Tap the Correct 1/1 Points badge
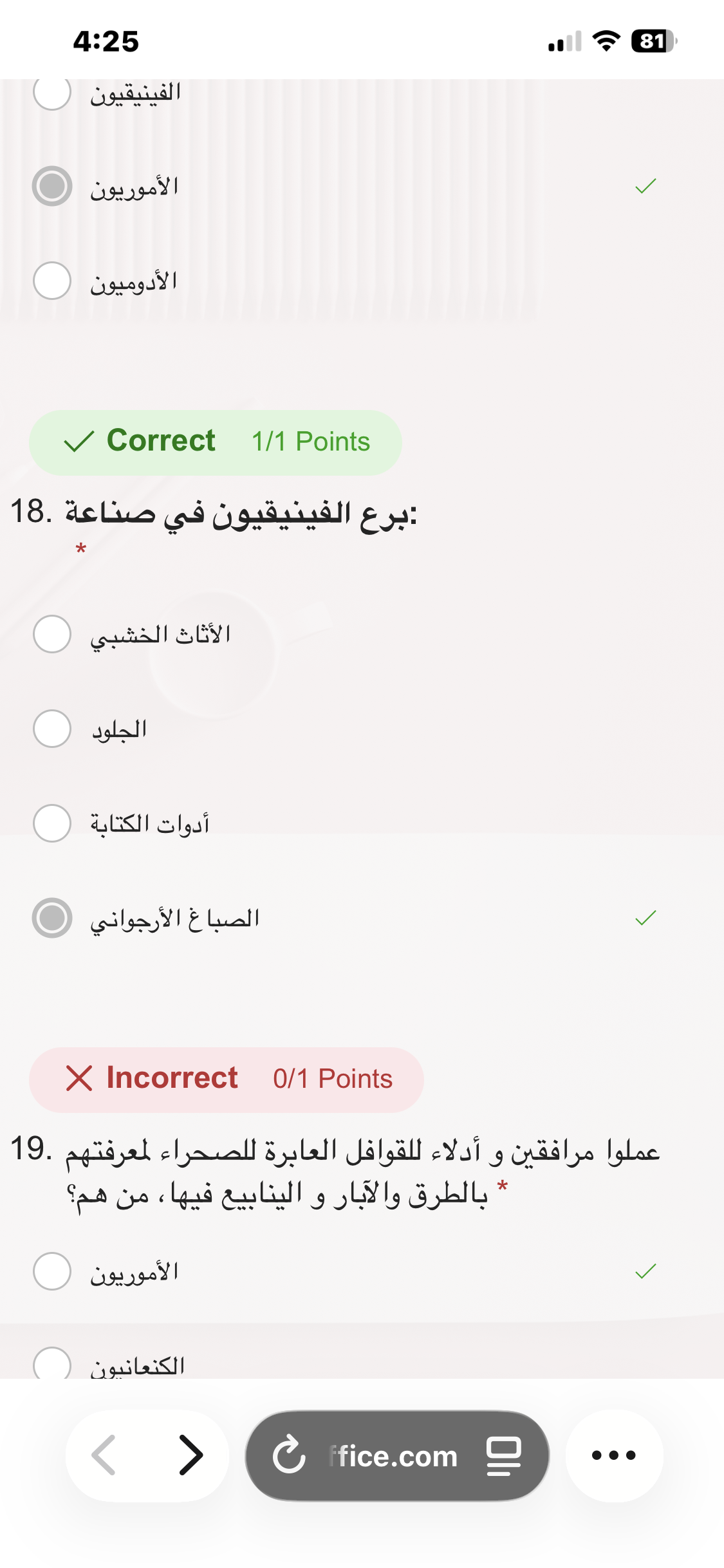This screenshot has width=724, height=1568. coord(216,442)
